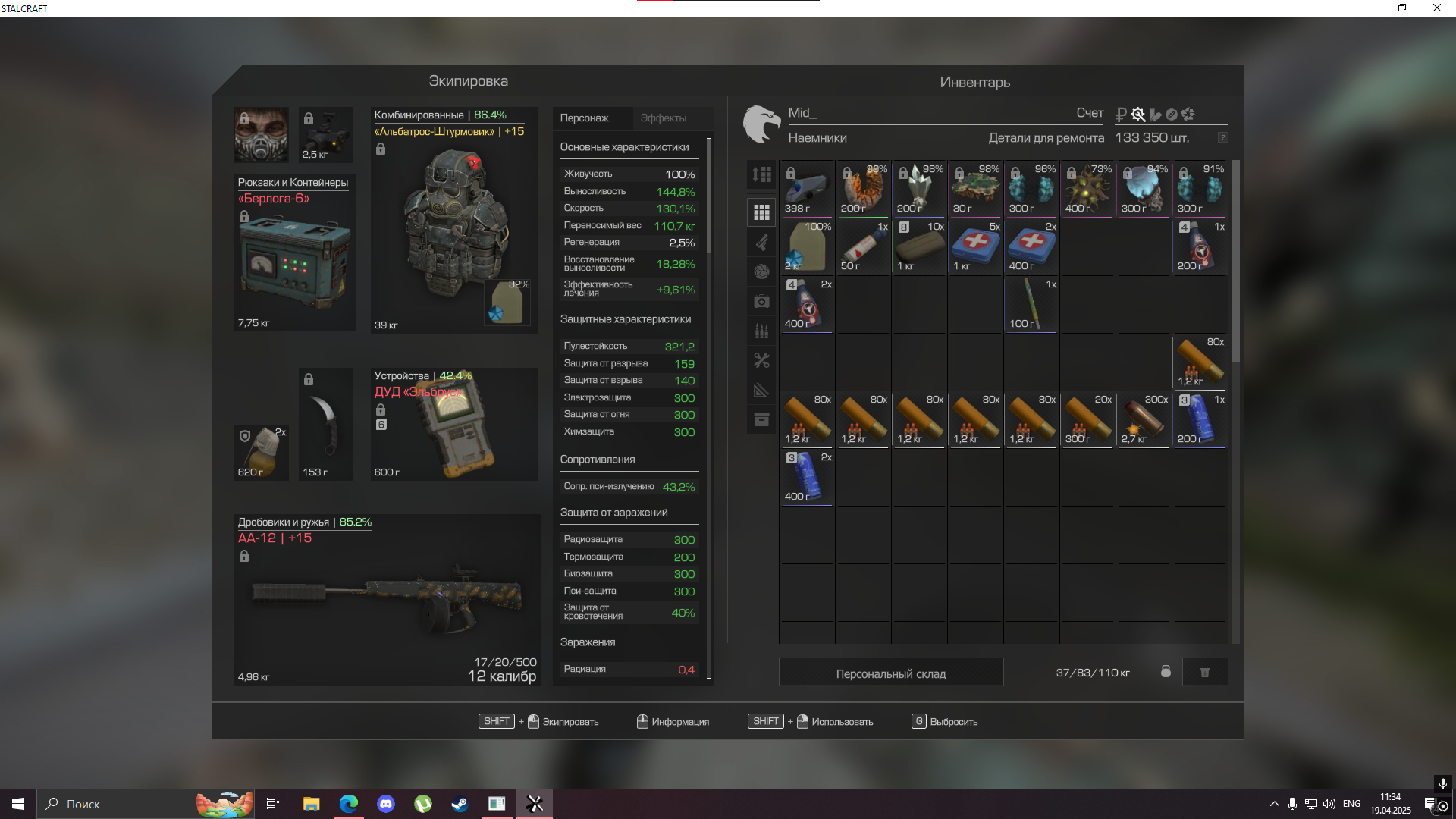Select the 1x green stick item 100 г
The height and width of the screenshot is (819, 1456).
coord(1031,304)
